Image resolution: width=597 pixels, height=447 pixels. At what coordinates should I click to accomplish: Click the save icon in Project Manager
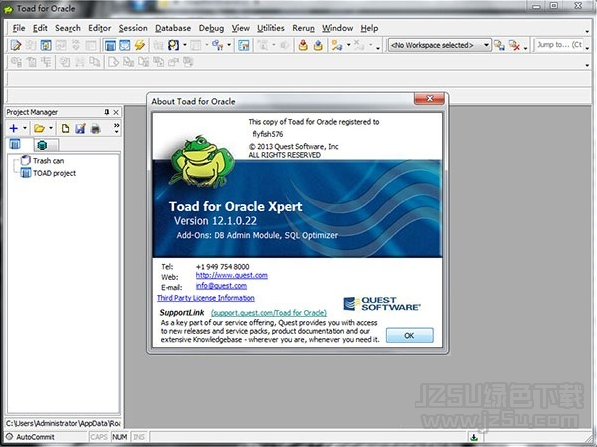(x=80, y=129)
